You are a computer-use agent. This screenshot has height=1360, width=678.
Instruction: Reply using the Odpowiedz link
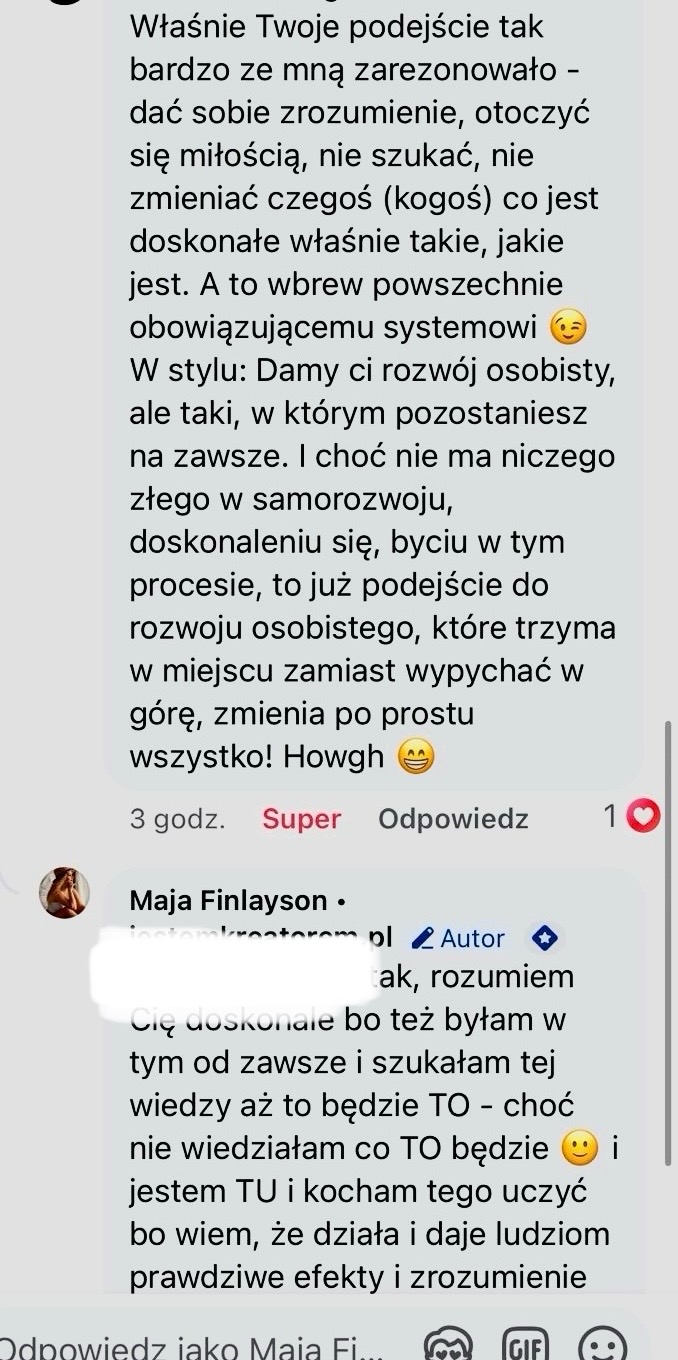pyautogui.click(x=453, y=819)
